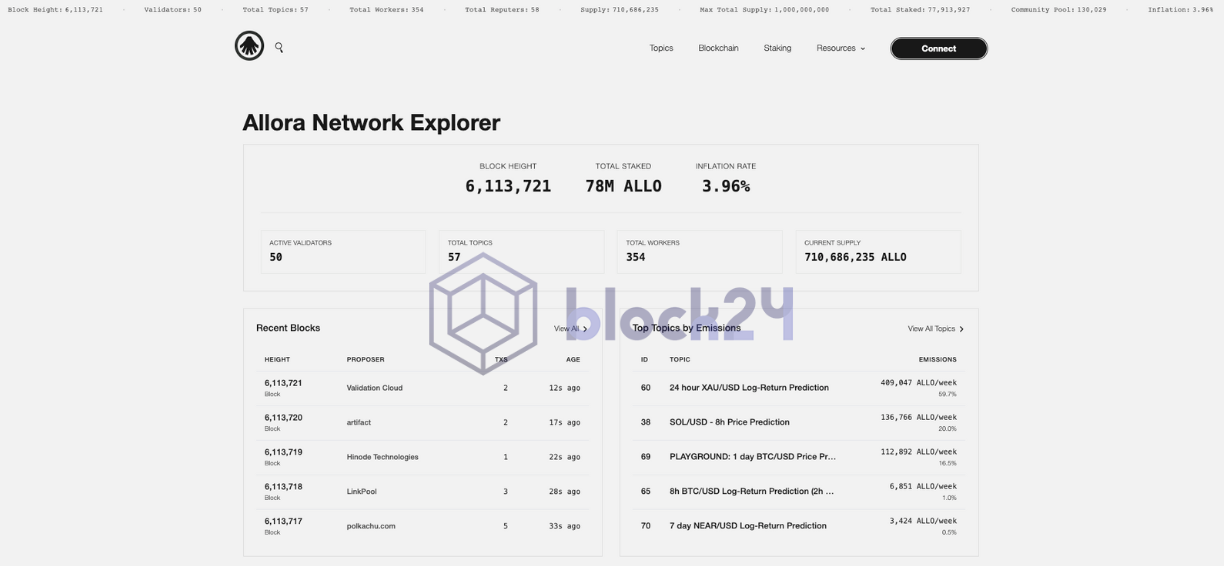Select proposer Validation Cloud
Screen dimensions: 1224x566
pyautogui.click(x=374, y=388)
